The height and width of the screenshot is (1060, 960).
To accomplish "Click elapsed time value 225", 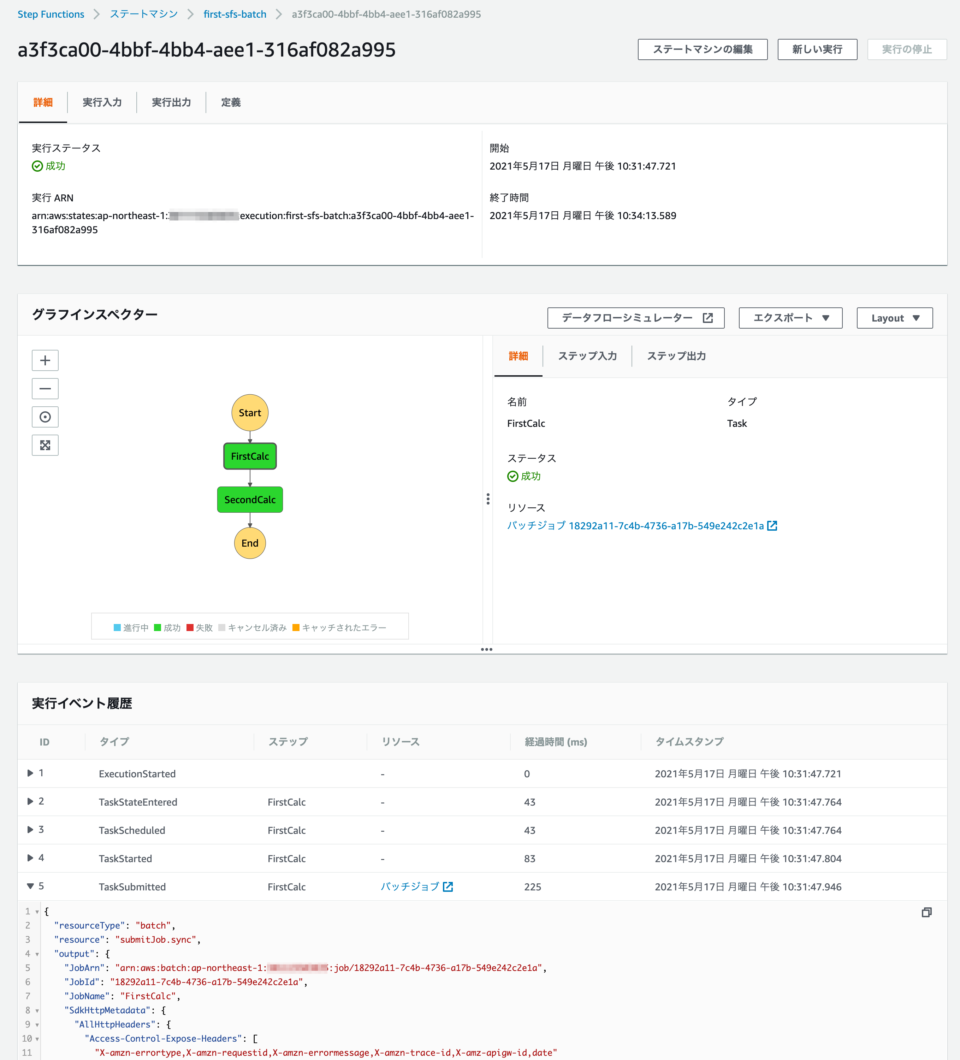I will point(533,887).
